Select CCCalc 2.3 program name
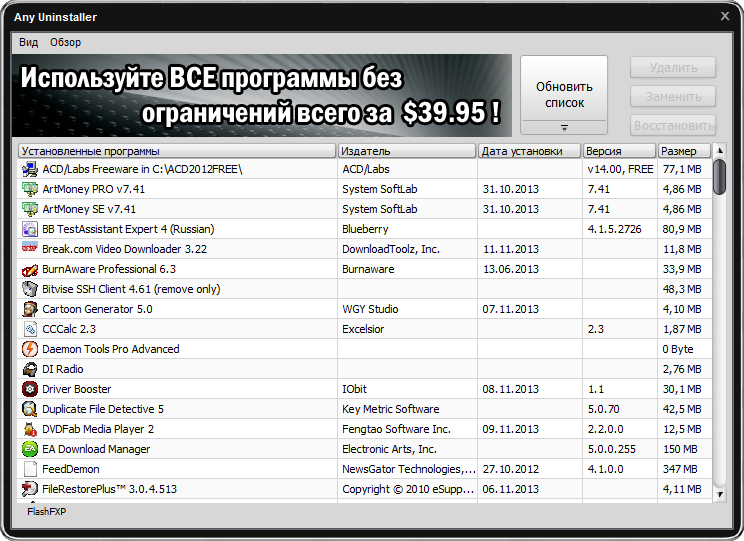This screenshot has height=541, width=744. (69, 329)
